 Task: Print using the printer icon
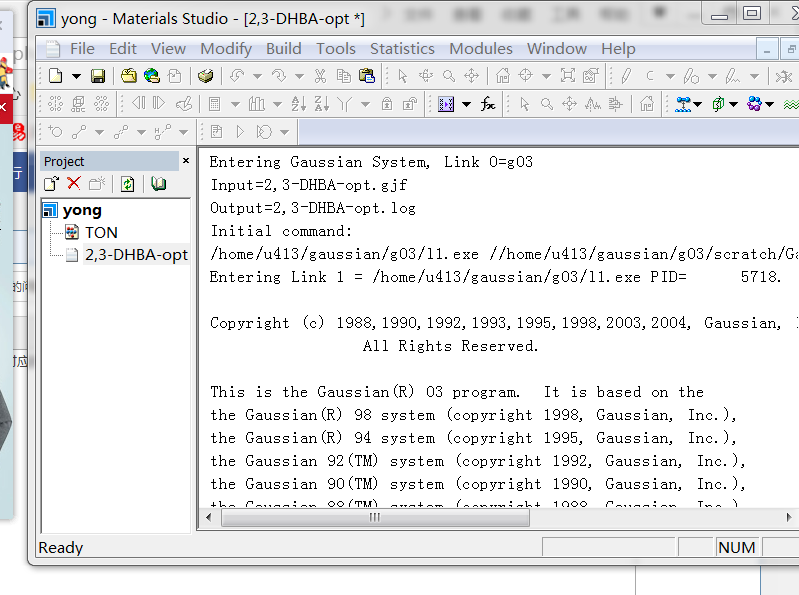tap(205, 76)
